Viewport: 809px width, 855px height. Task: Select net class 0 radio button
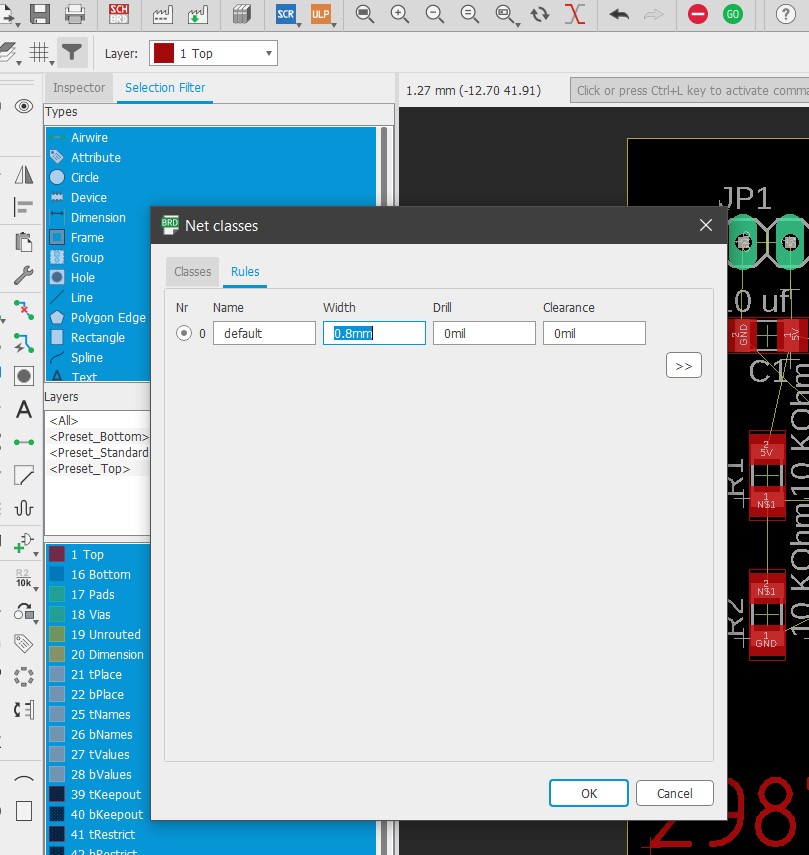[184, 333]
